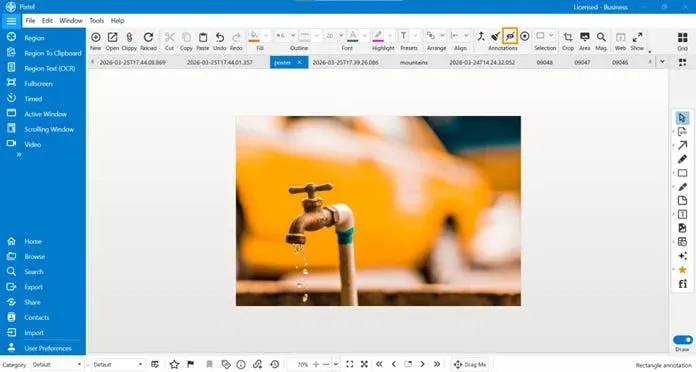Click the Highlight color swatch

(x=378, y=36)
